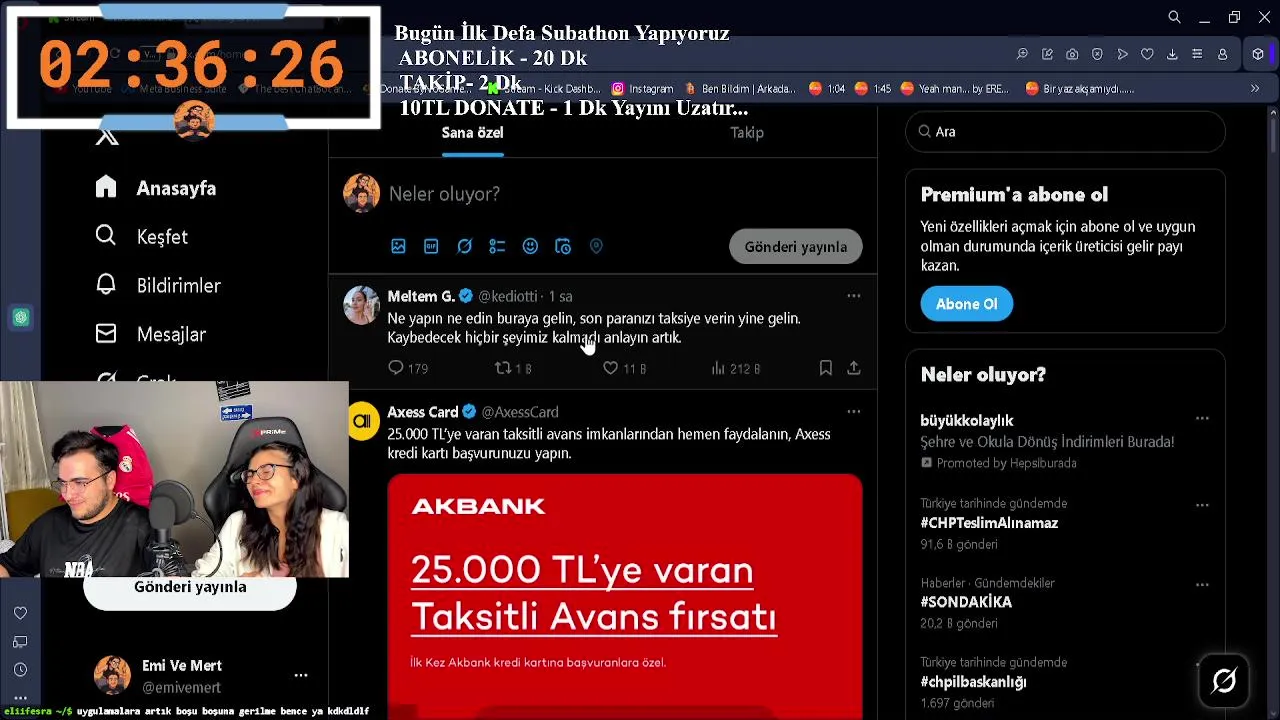Schedule the post with the calendar icon
Screen dimensions: 1280x720
coord(563,246)
